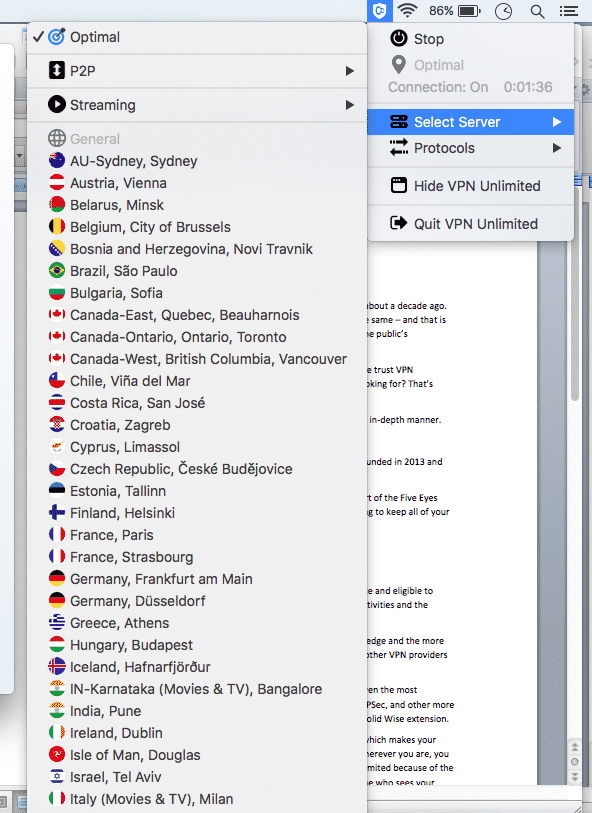Click the Brazil flag icon

(57, 271)
